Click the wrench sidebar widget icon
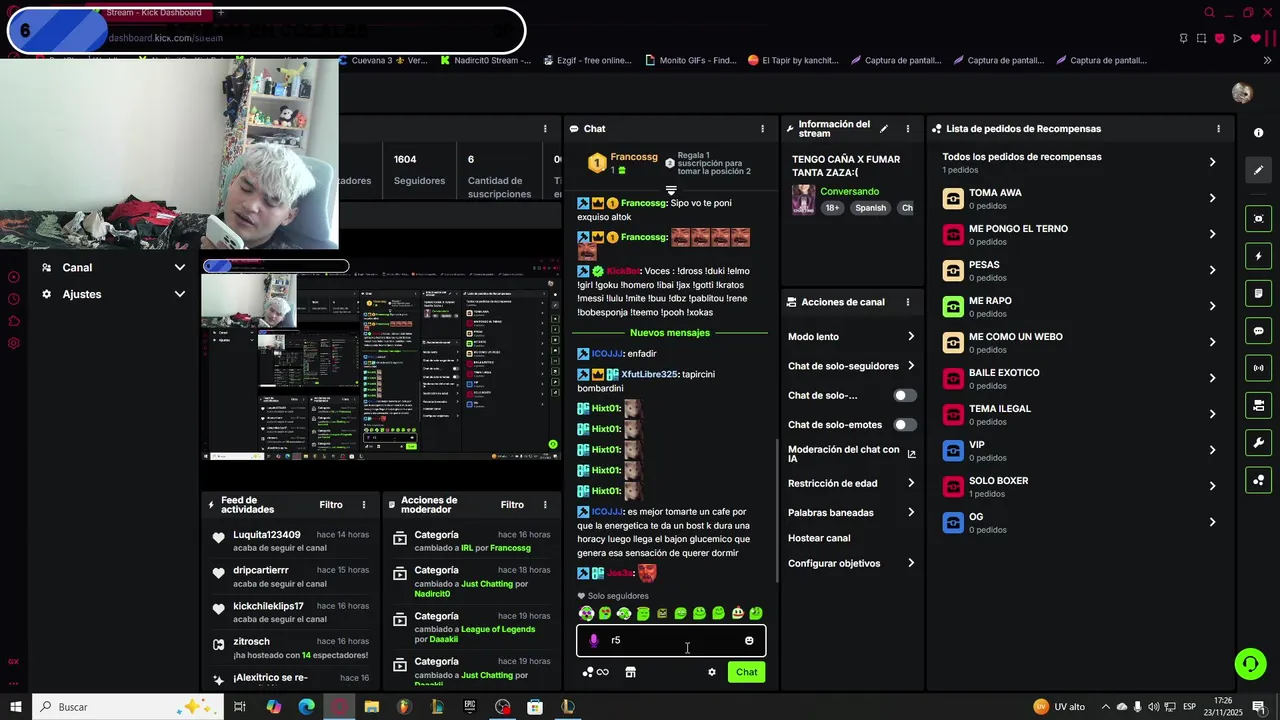 pyautogui.click(x=1258, y=443)
